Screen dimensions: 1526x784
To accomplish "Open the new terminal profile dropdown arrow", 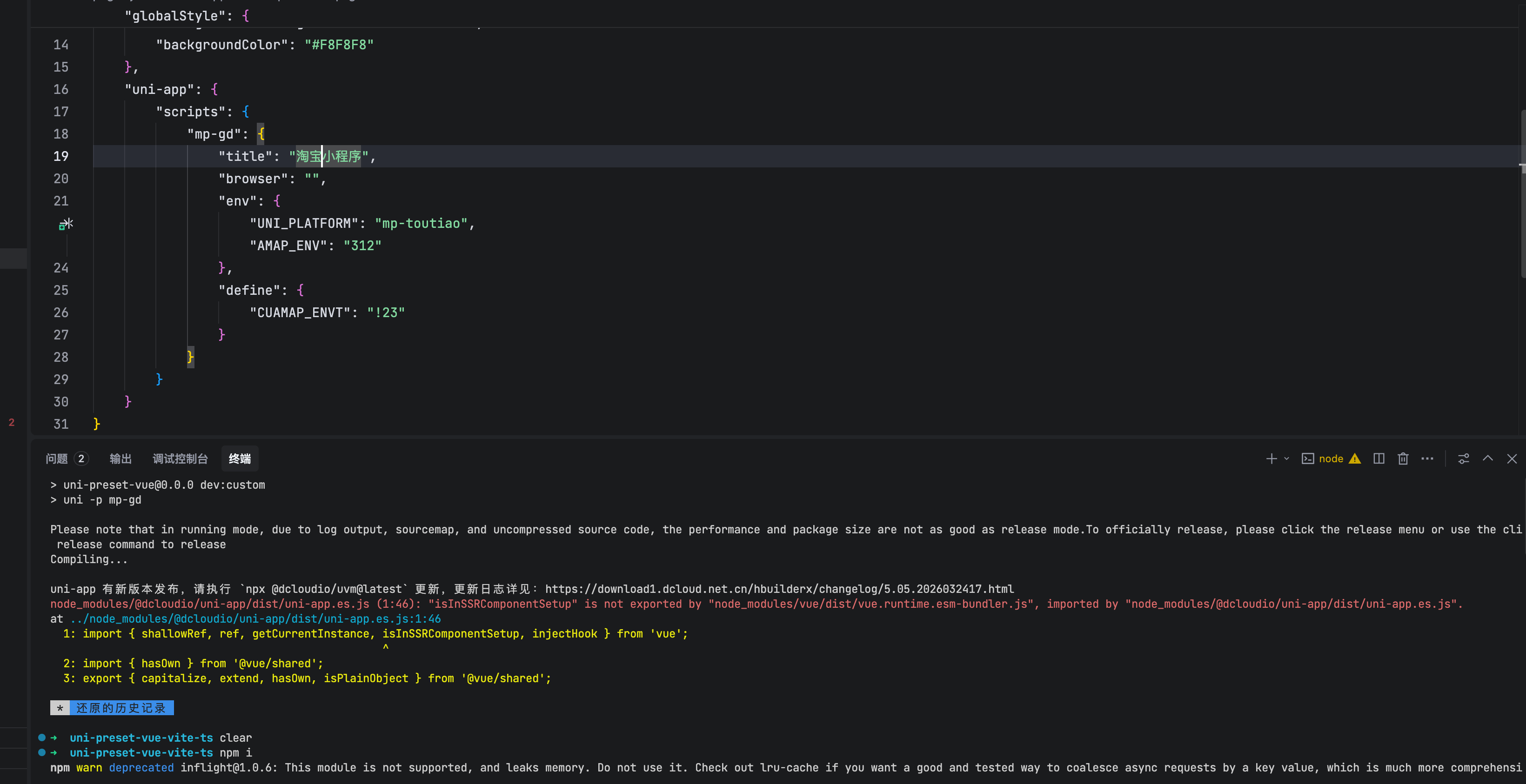I will pyautogui.click(x=1287, y=459).
